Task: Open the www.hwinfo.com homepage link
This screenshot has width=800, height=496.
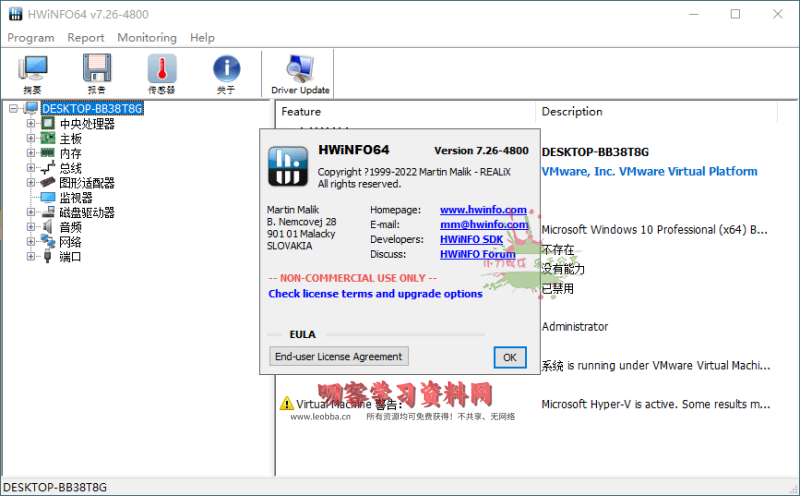Action: 483,210
